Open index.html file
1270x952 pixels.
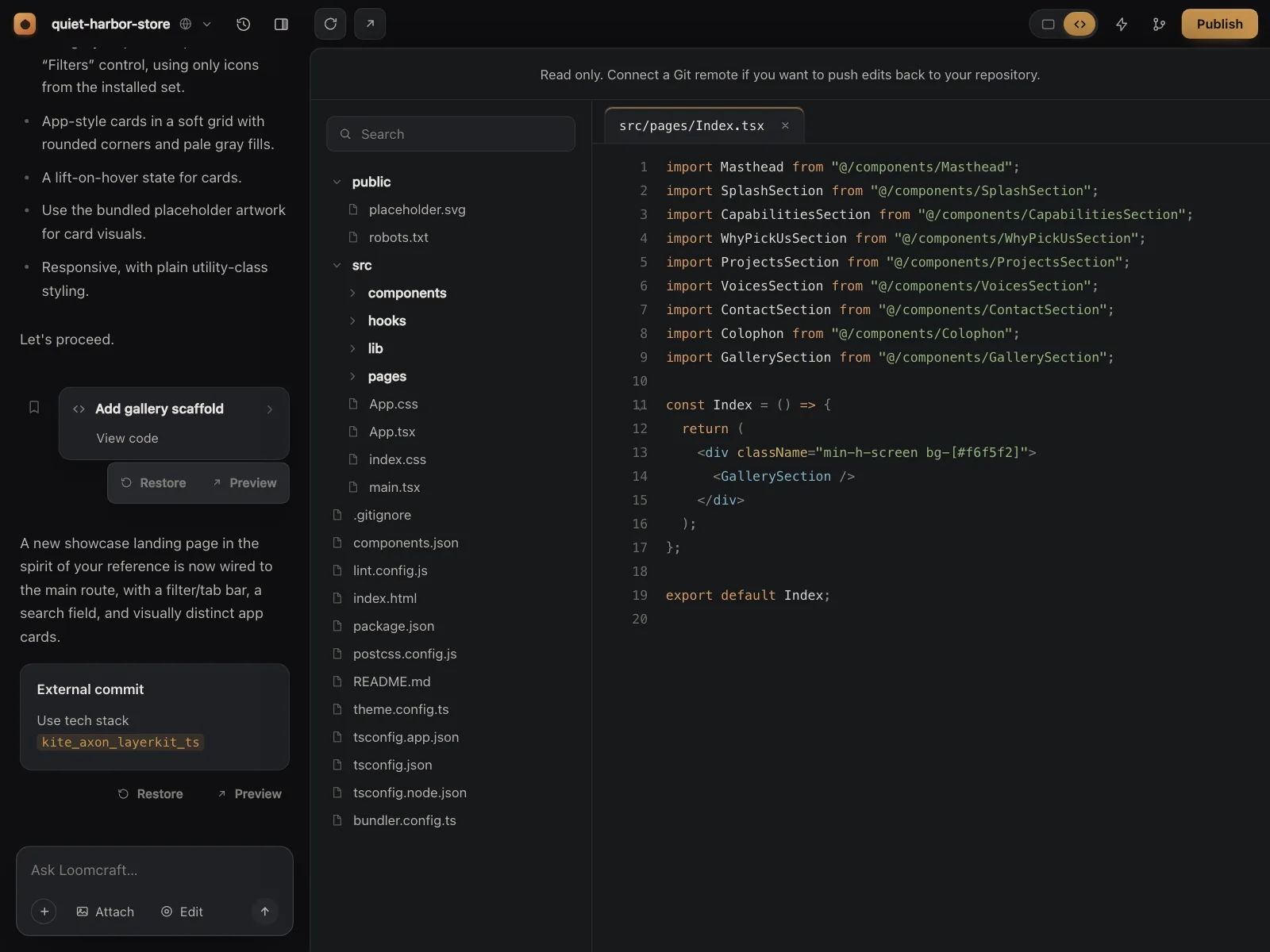pyautogui.click(x=384, y=598)
